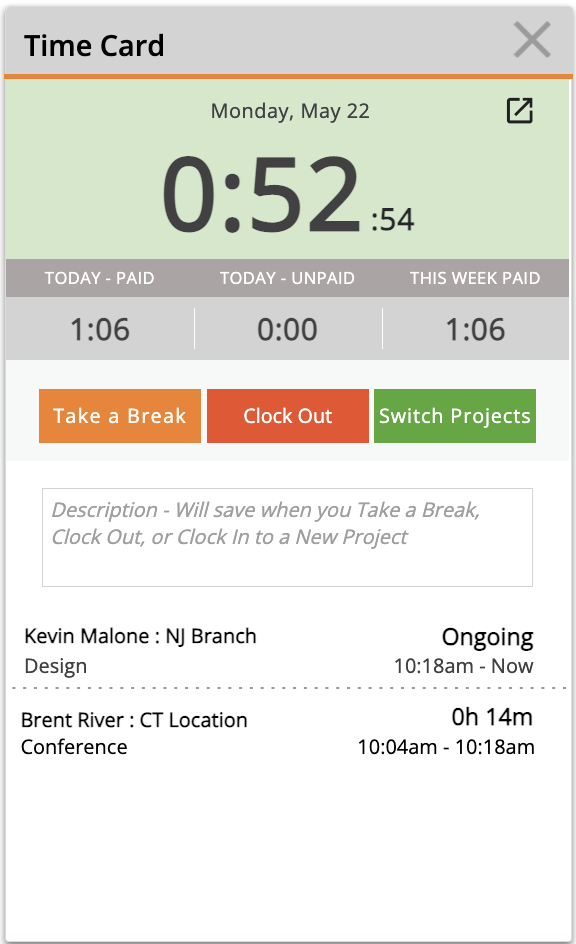Open the Brent River : CT Location entry
Viewport: 576px width, 944px height.
(x=279, y=733)
